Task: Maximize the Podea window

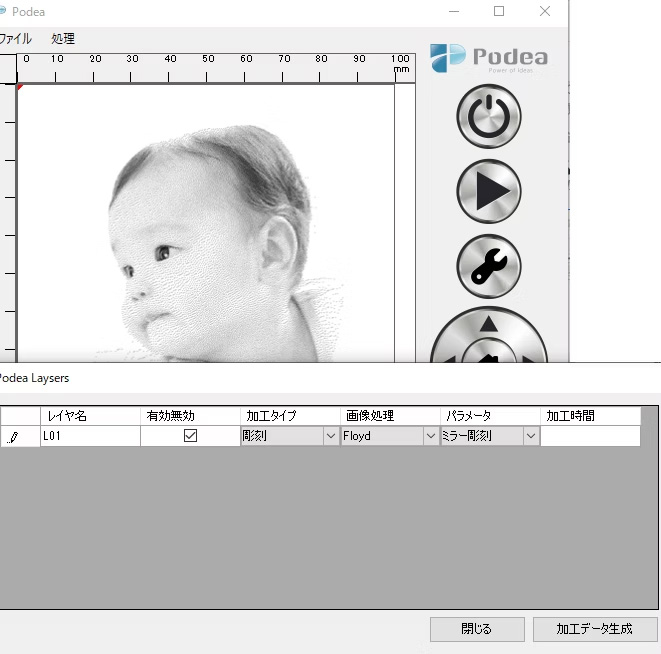Action: click(x=499, y=12)
